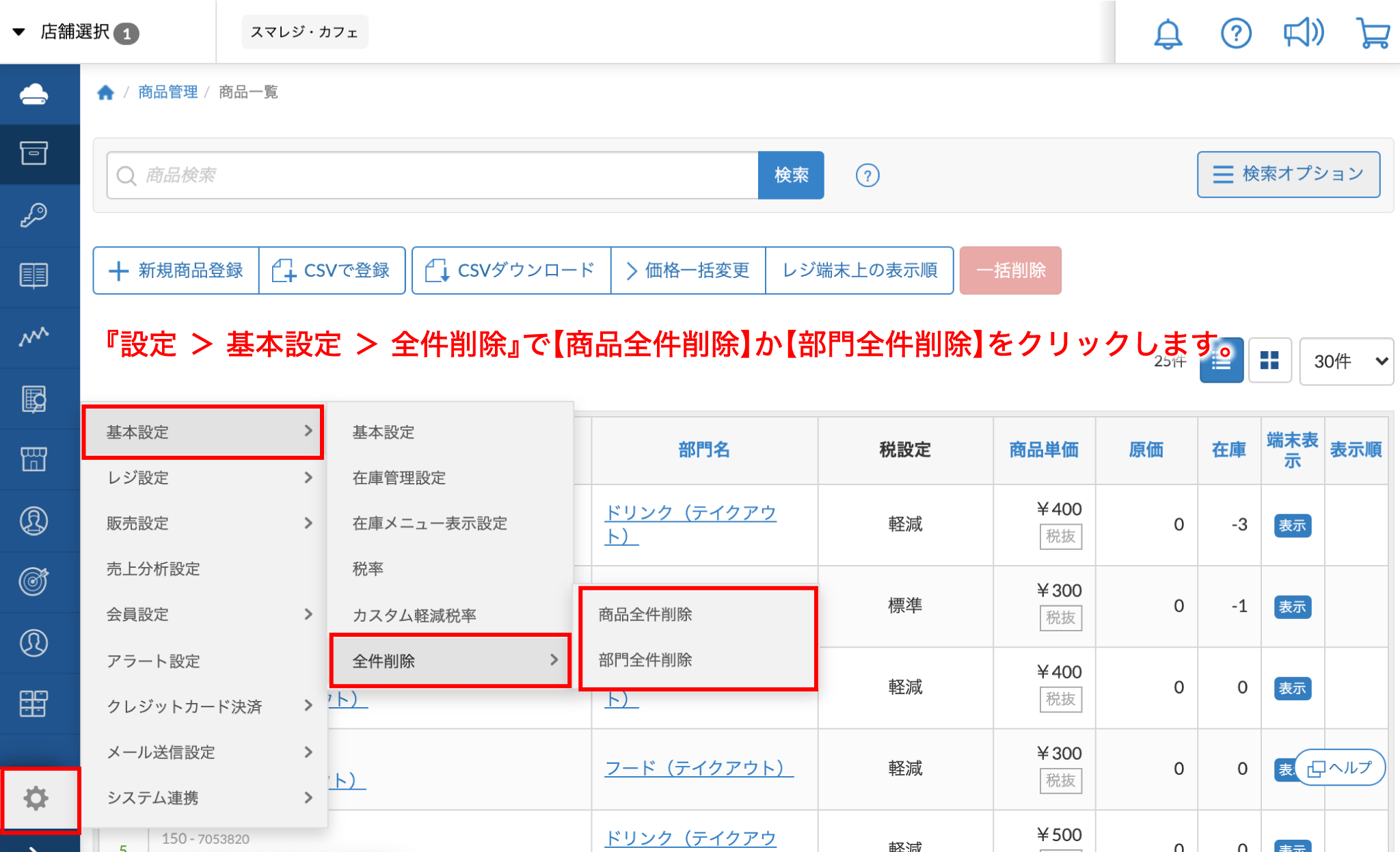Toggle 表示 on the first product row
The height and width of the screenshot is (852, 1400).
[x=1291, y=525]
